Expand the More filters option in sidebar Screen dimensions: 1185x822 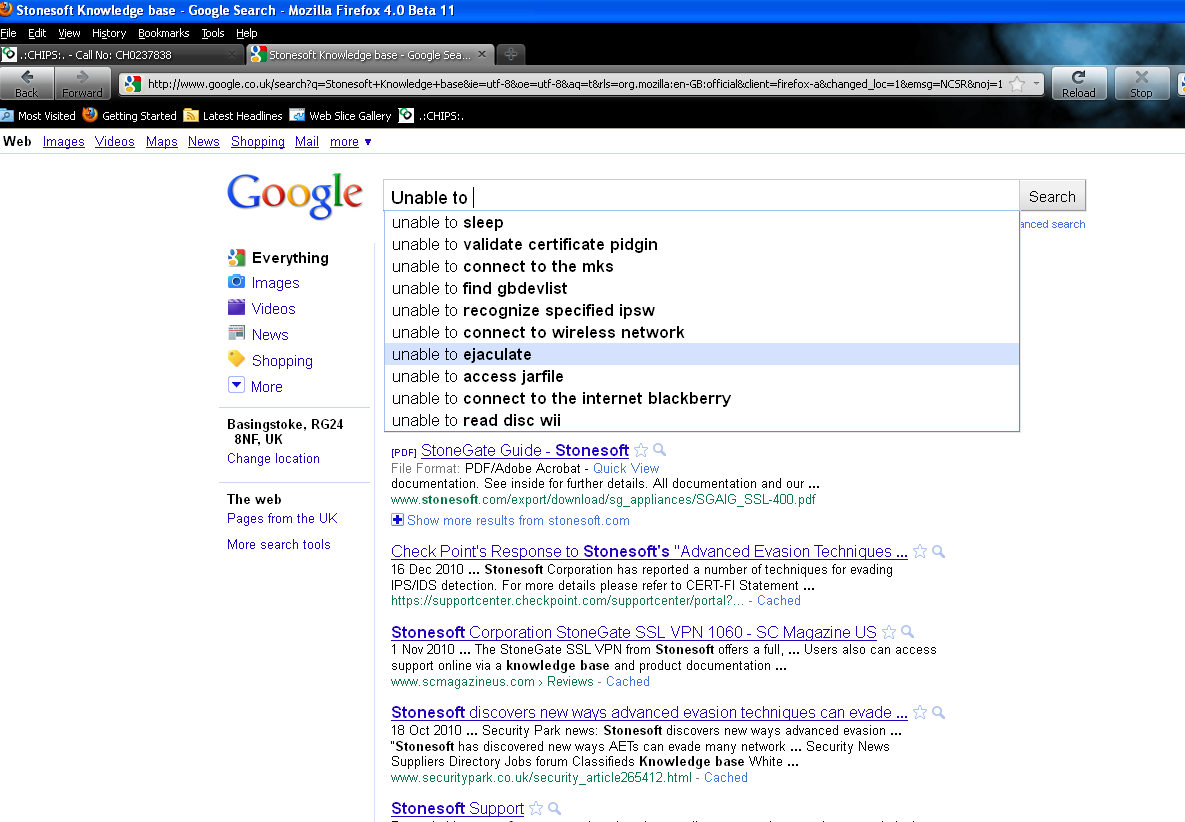pos(255,386)
